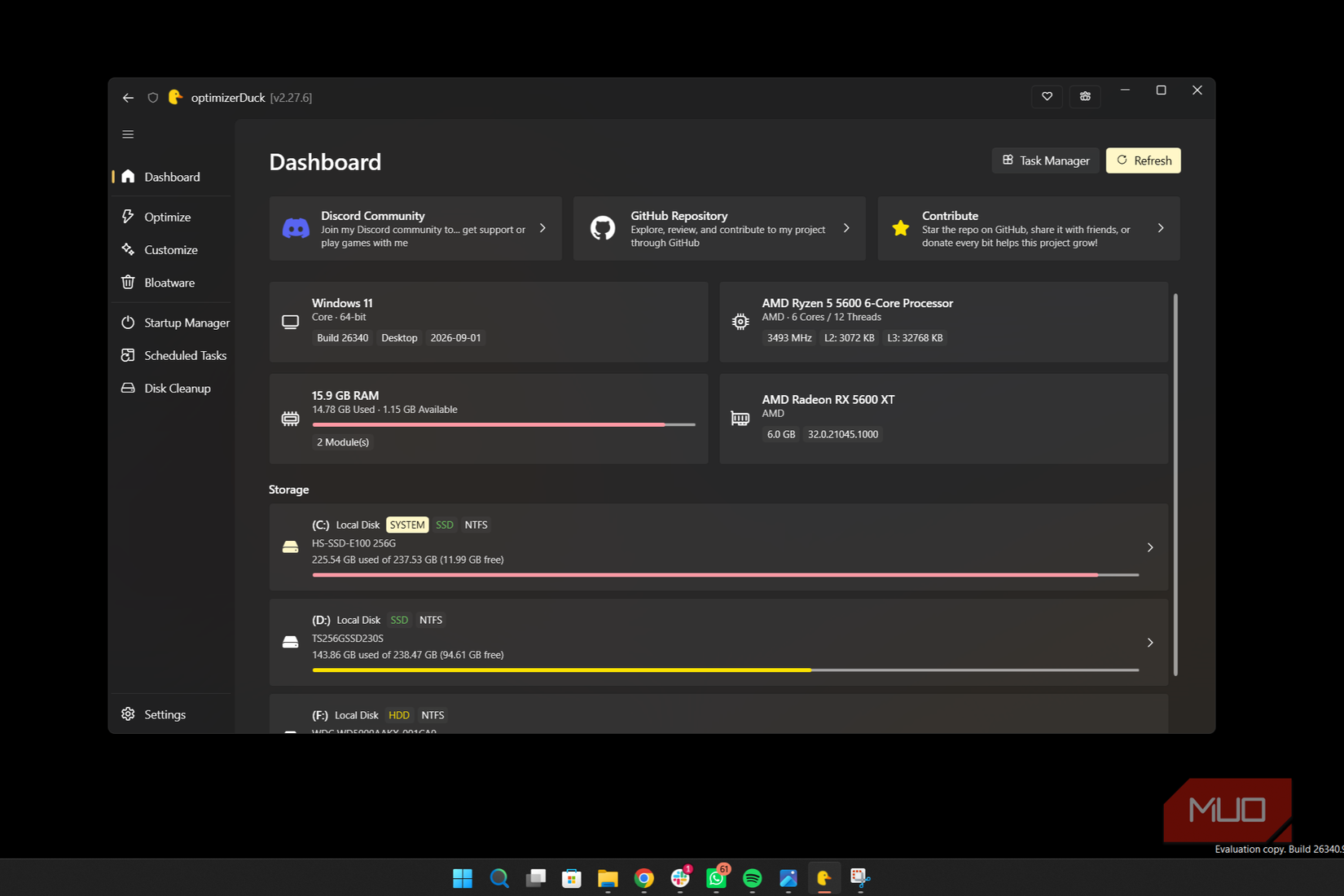Click the HDD tag on F: drive
Screen dimensions: 1344x896
coord(399,715)
